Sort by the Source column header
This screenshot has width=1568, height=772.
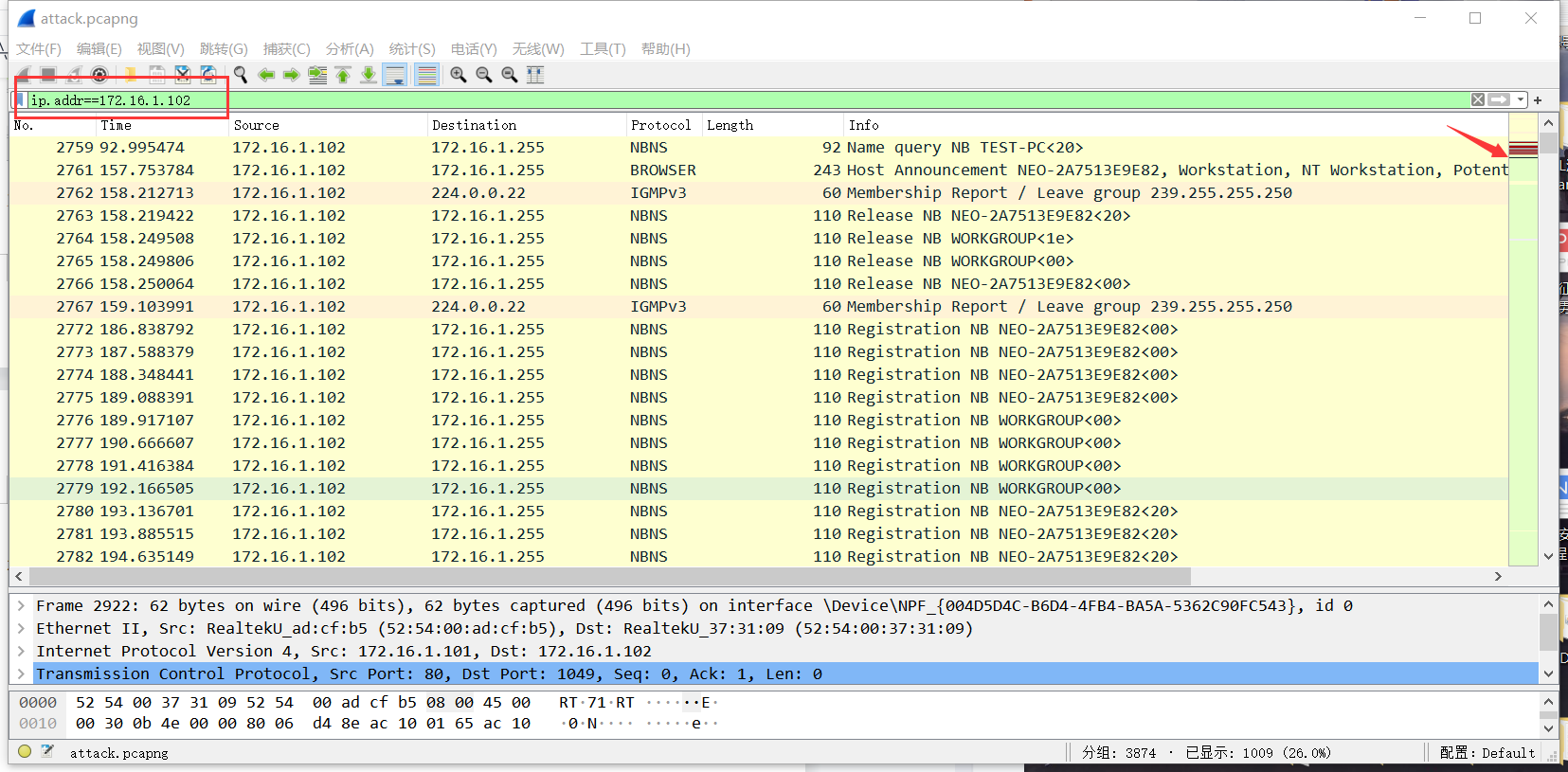(x=327, y=125)
